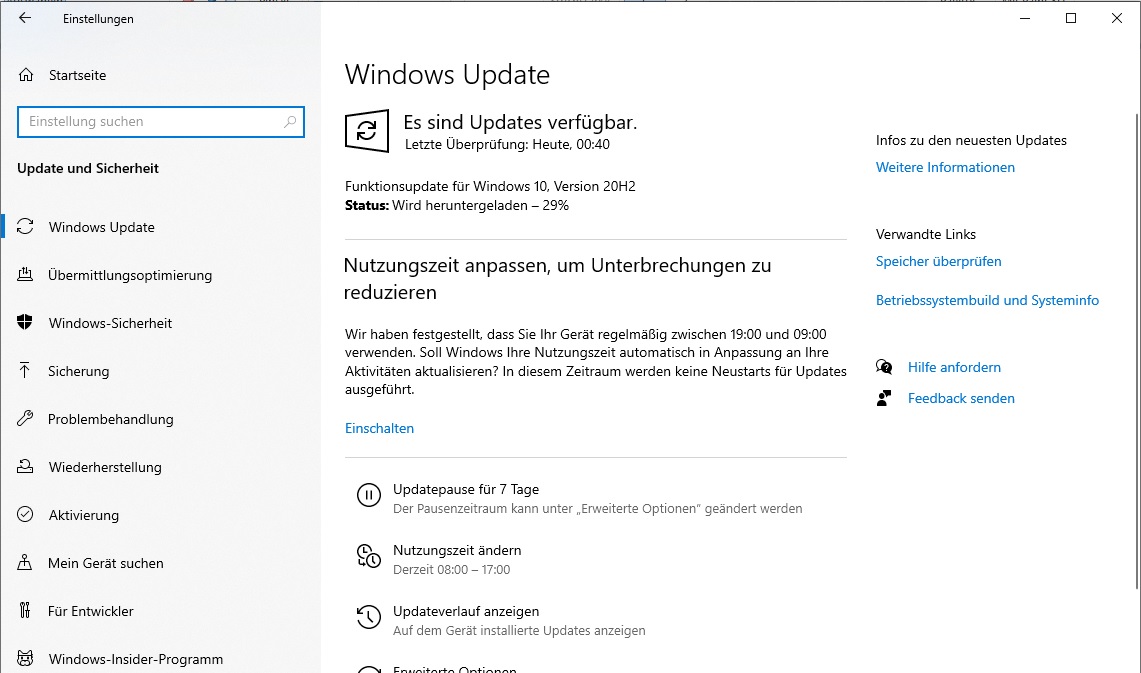Viewport: 1141px width, 673px height.
Task: Click the back arrow icon in Einstellungen
Action: 25,18
